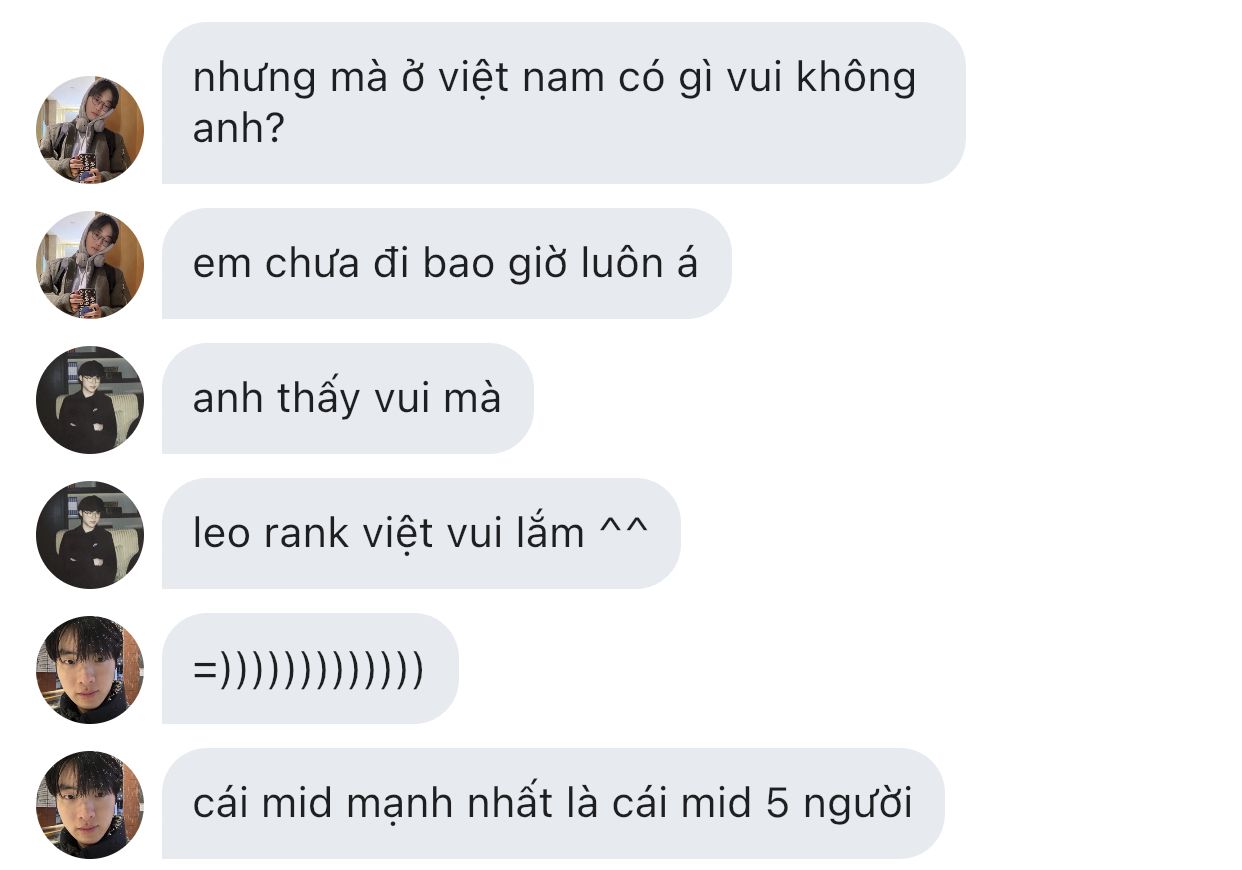Image resolution: width=1242 pixels, height=870 pixels.
Task: Select the "nhưng mà ở việt nam" message bubble
Action: pos(563,103)
